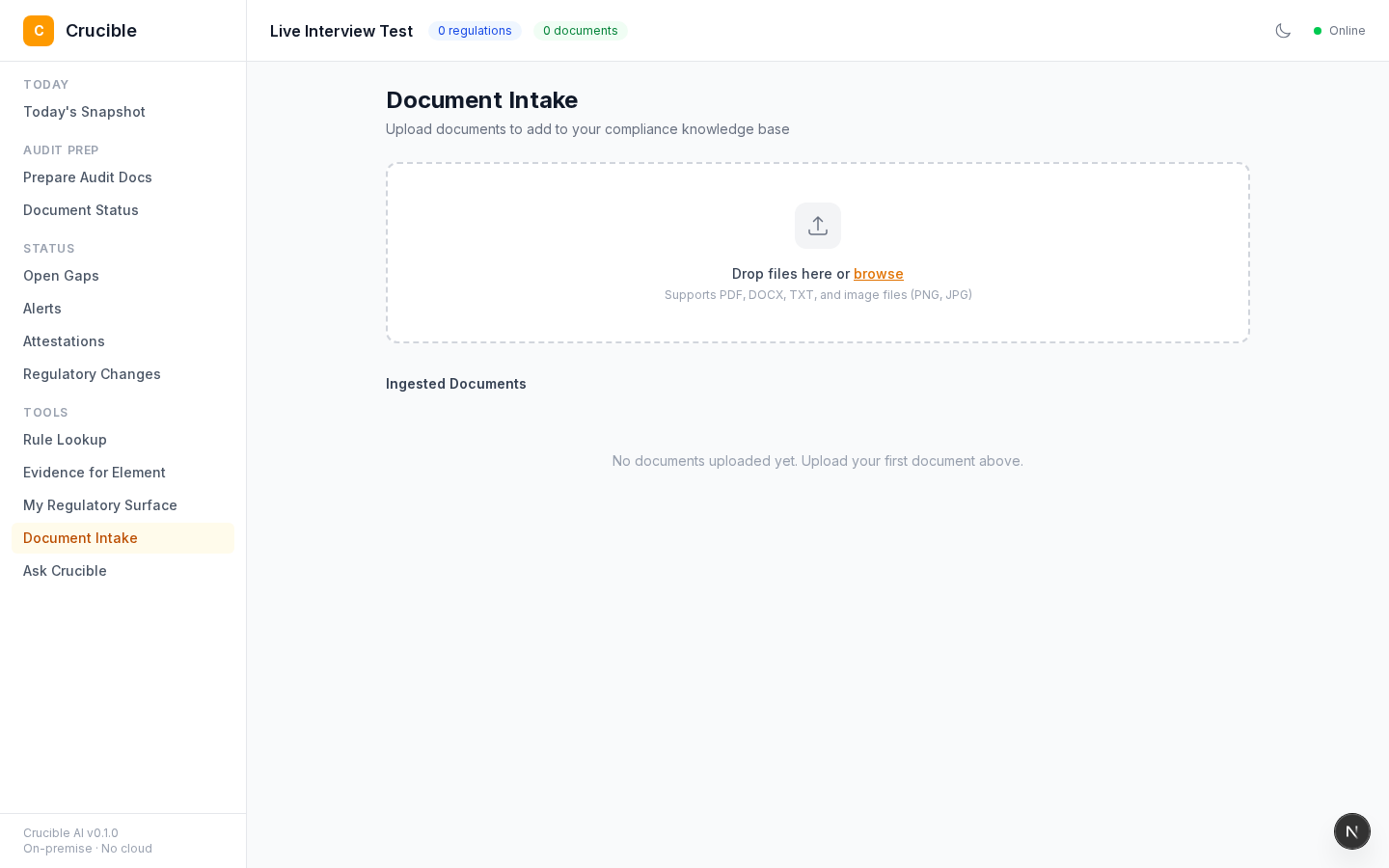Viewport: 1389px width, 868px height.
Task: Click the Crucible logo icon
Action: pos(39,31)
